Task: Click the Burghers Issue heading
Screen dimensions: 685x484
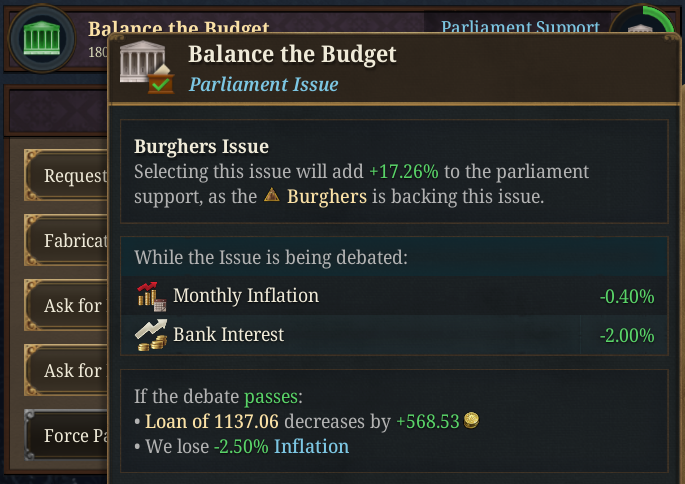Action: [x=201, y=147]
